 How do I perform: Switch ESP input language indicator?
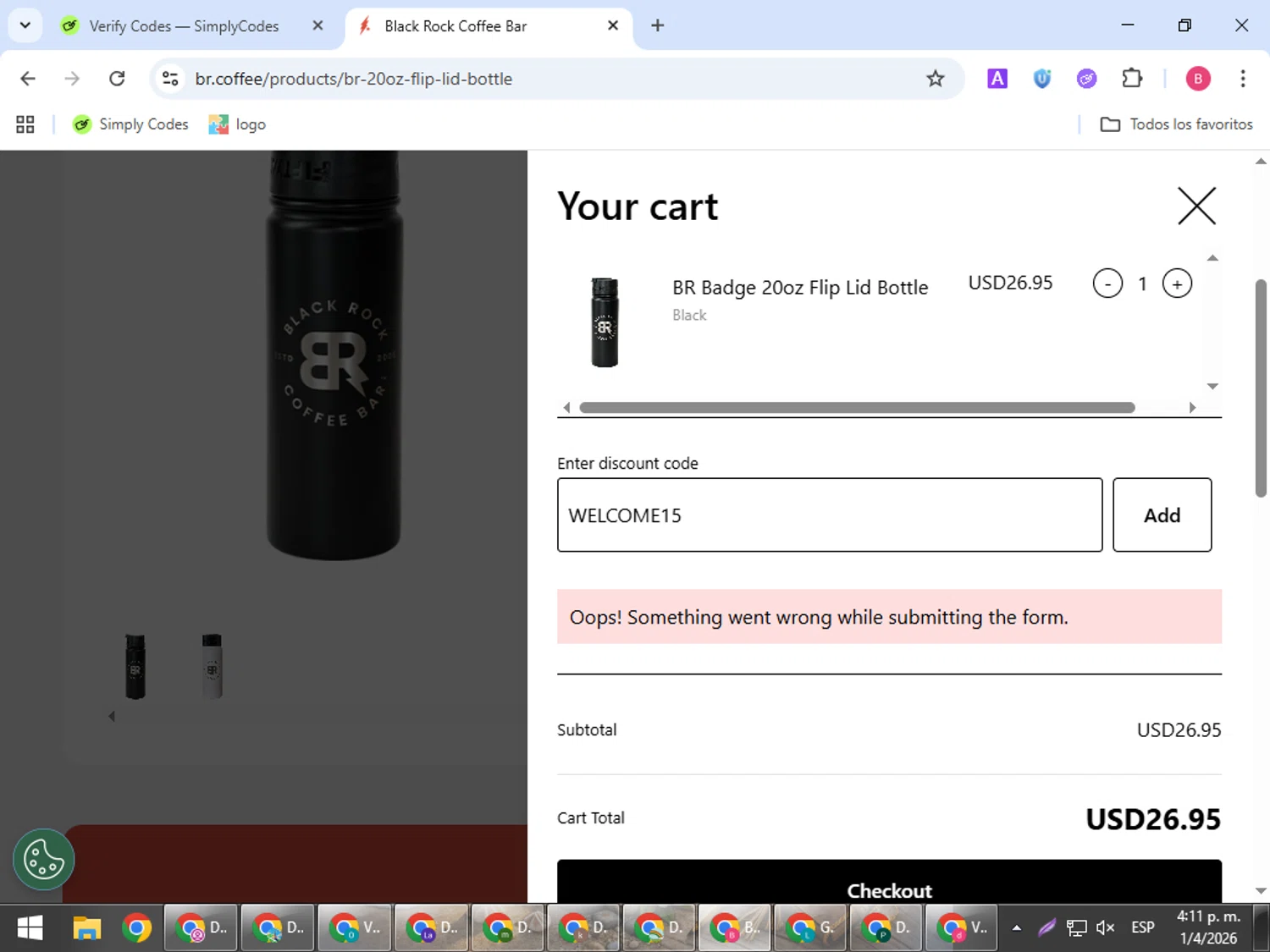(1143, 928)
